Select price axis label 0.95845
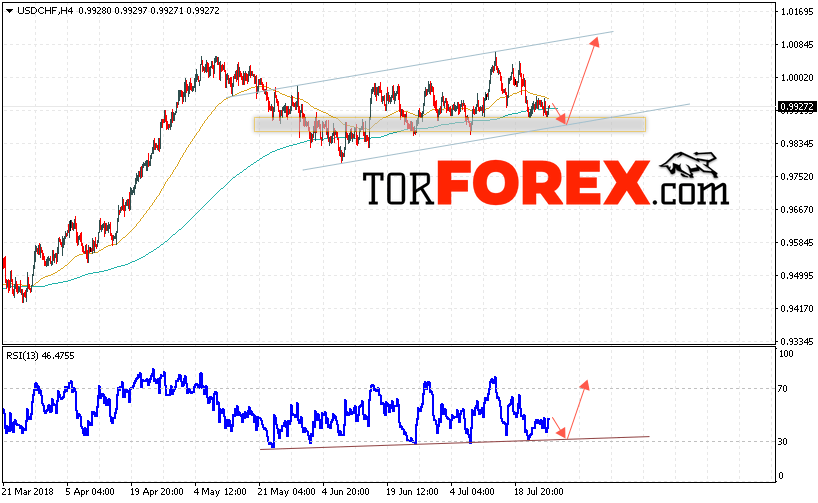Image resolution: width=818 pixels, height=503 pixels. [x=797, y=243]
